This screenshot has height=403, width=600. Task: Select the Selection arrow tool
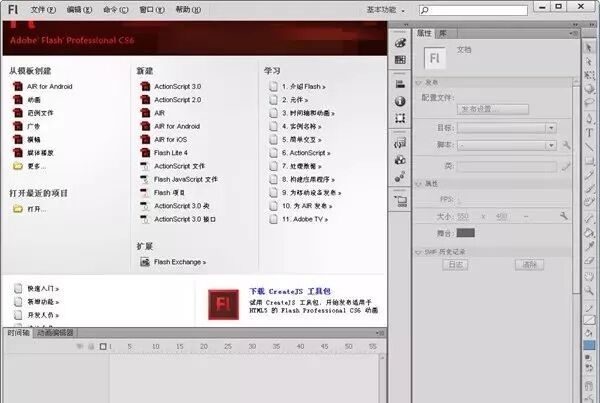pyautogui.click(x=589, y=48)
